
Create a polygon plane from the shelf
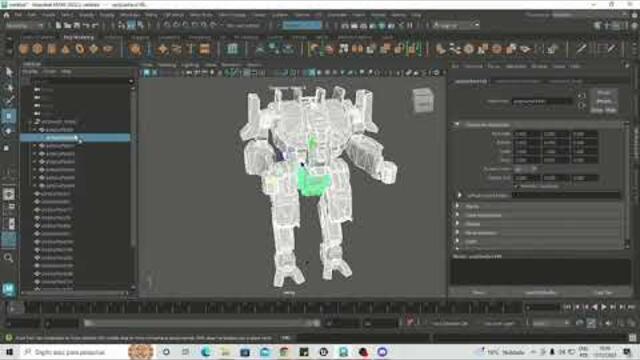pos(94,49)
